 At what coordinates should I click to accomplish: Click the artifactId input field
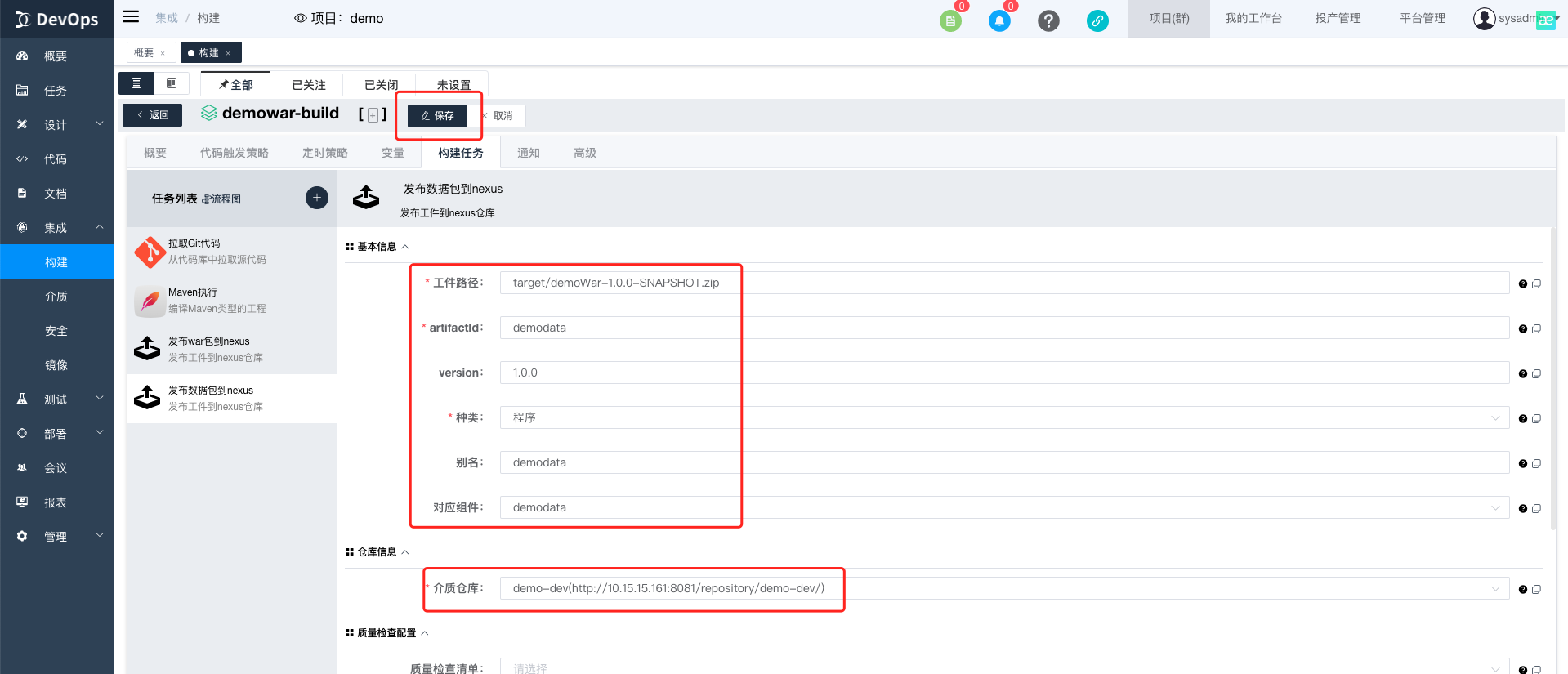pos(1004,328)
